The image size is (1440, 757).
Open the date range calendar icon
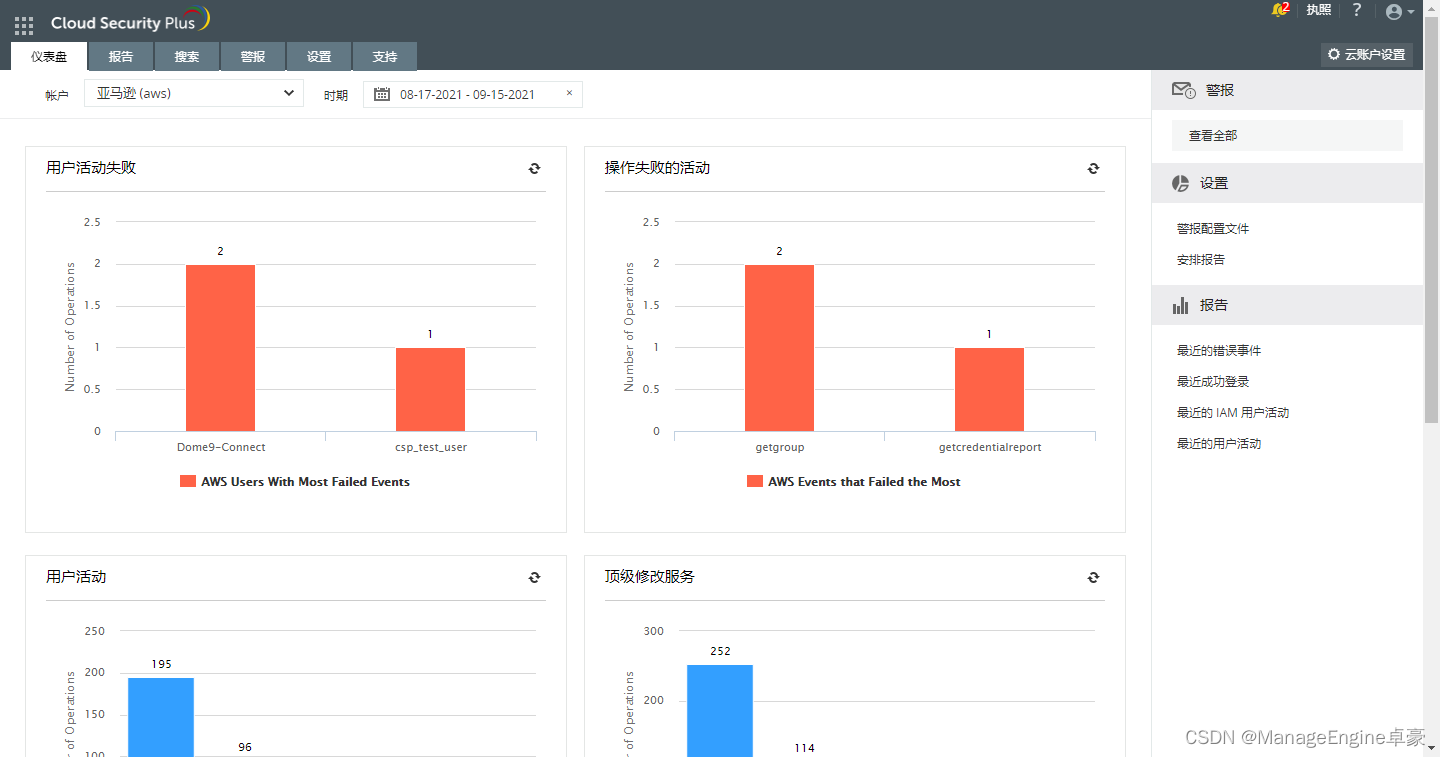pos(382,94)
